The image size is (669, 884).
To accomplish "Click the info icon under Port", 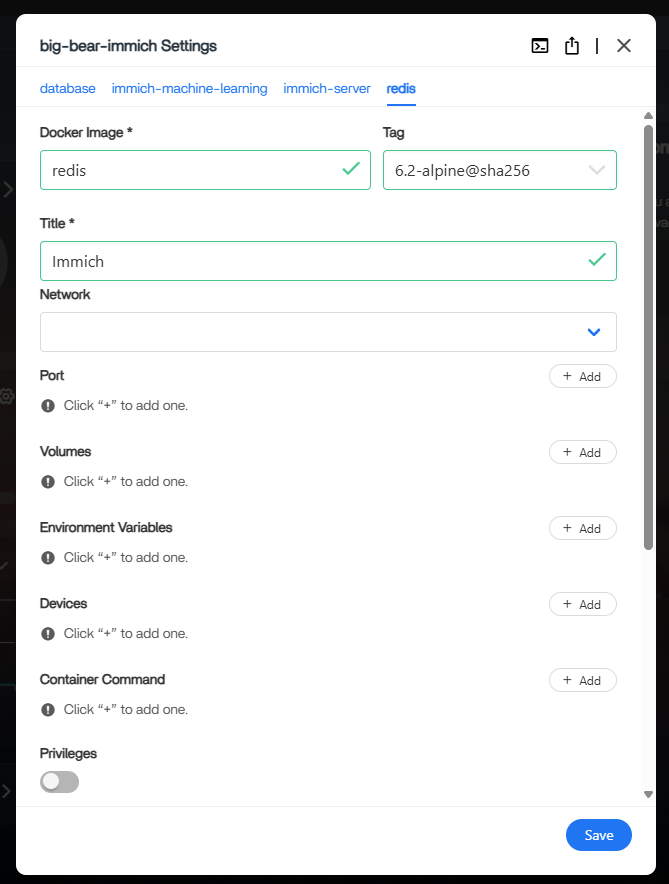I will pos(48,405).
